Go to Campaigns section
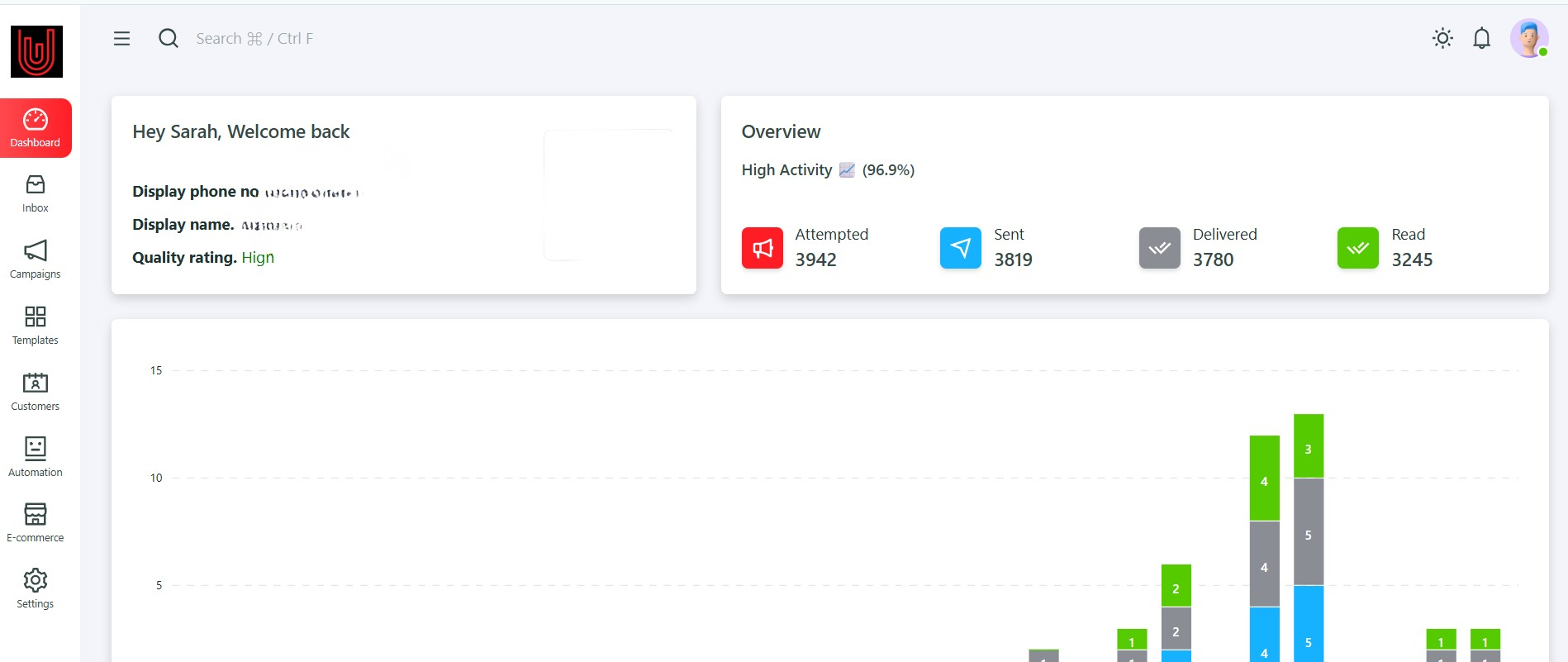The image size is (1568, 662). click(x=35, y=260)
